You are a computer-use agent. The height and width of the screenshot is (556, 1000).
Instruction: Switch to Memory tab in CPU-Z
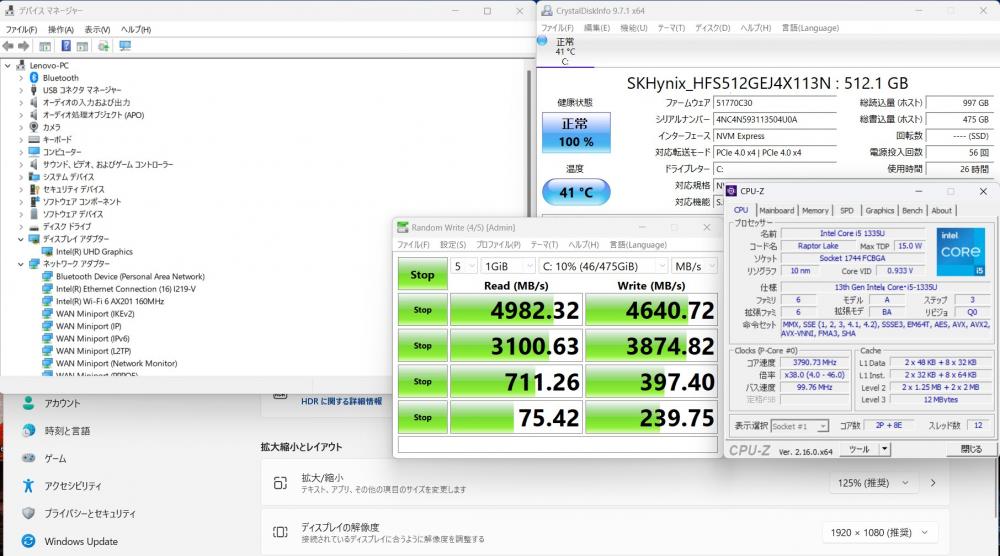click(x=815, y=210)
